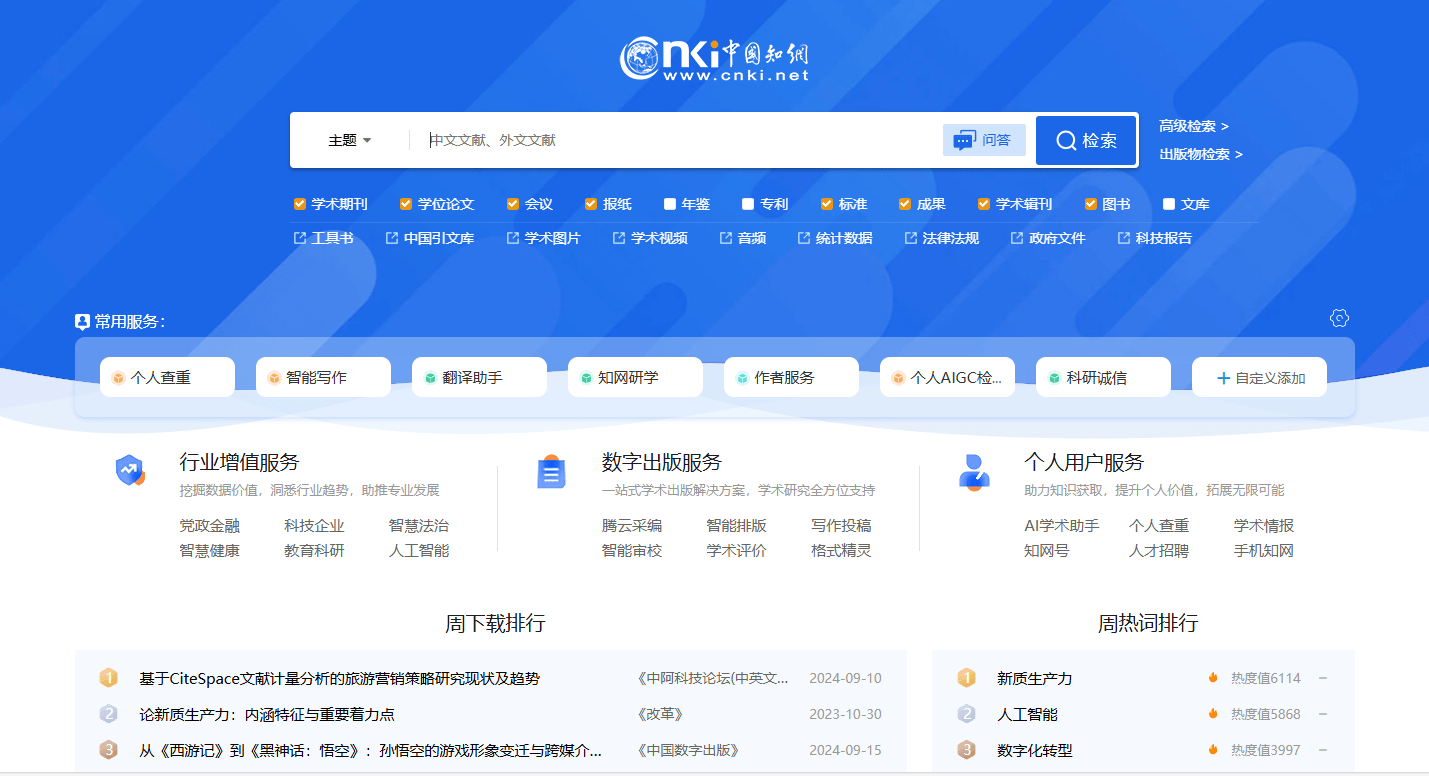Viewport: 1429px width, 776px height.
Task: Open the AI学术助手 link
Action: [x=1061, y=525]
